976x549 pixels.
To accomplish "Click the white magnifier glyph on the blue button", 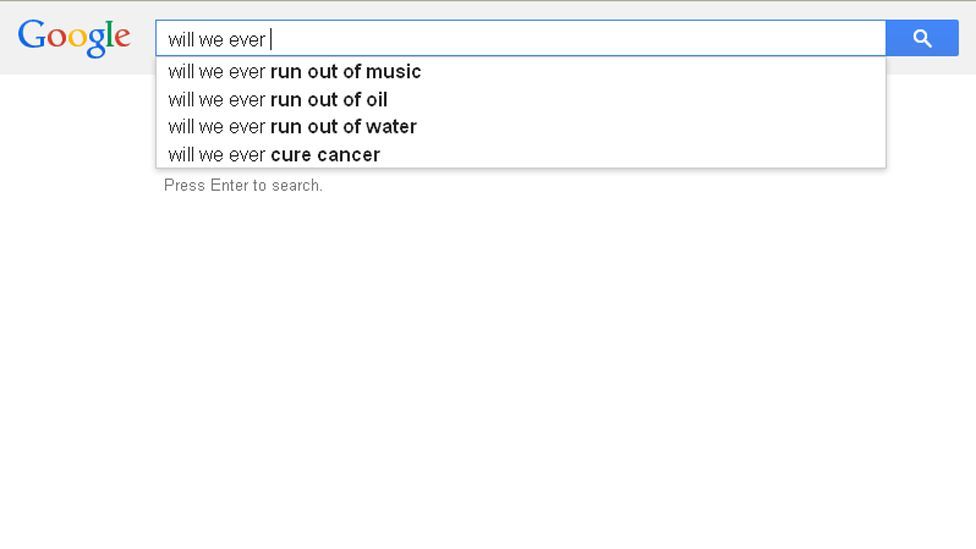I will (922, 39).
